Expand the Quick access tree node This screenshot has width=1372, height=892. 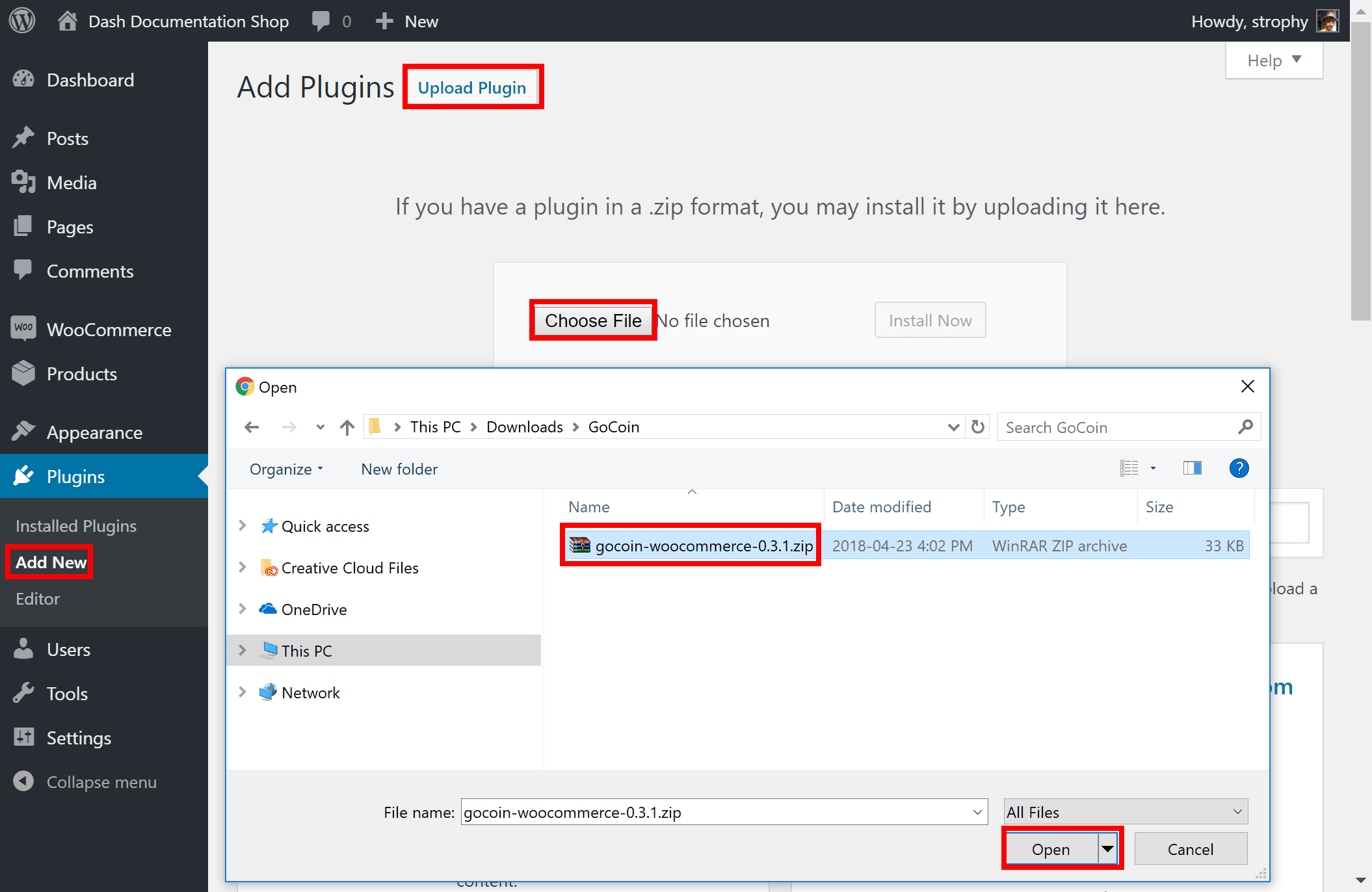(x=243, y=526)
